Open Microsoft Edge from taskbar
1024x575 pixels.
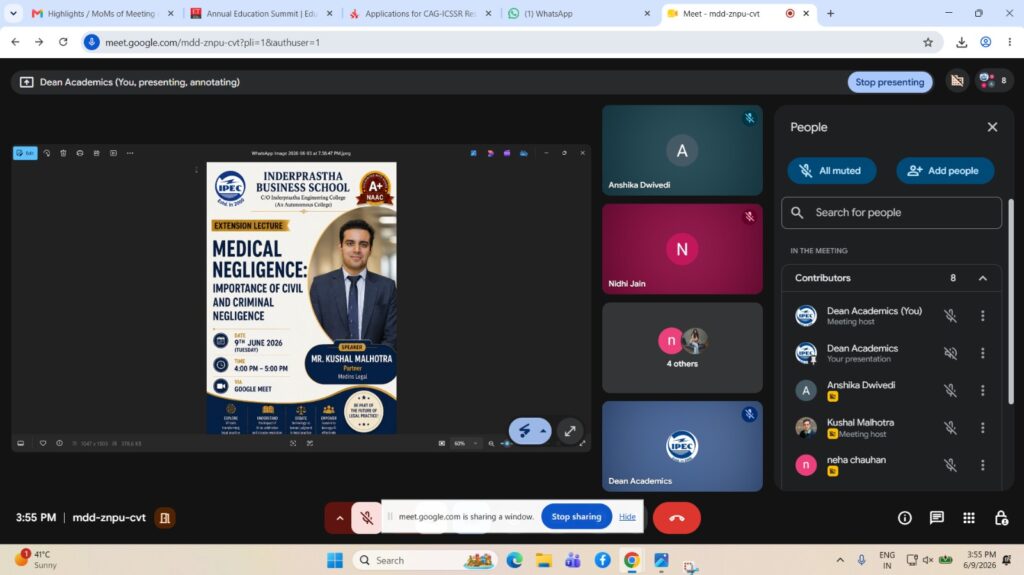pos(514,560)
